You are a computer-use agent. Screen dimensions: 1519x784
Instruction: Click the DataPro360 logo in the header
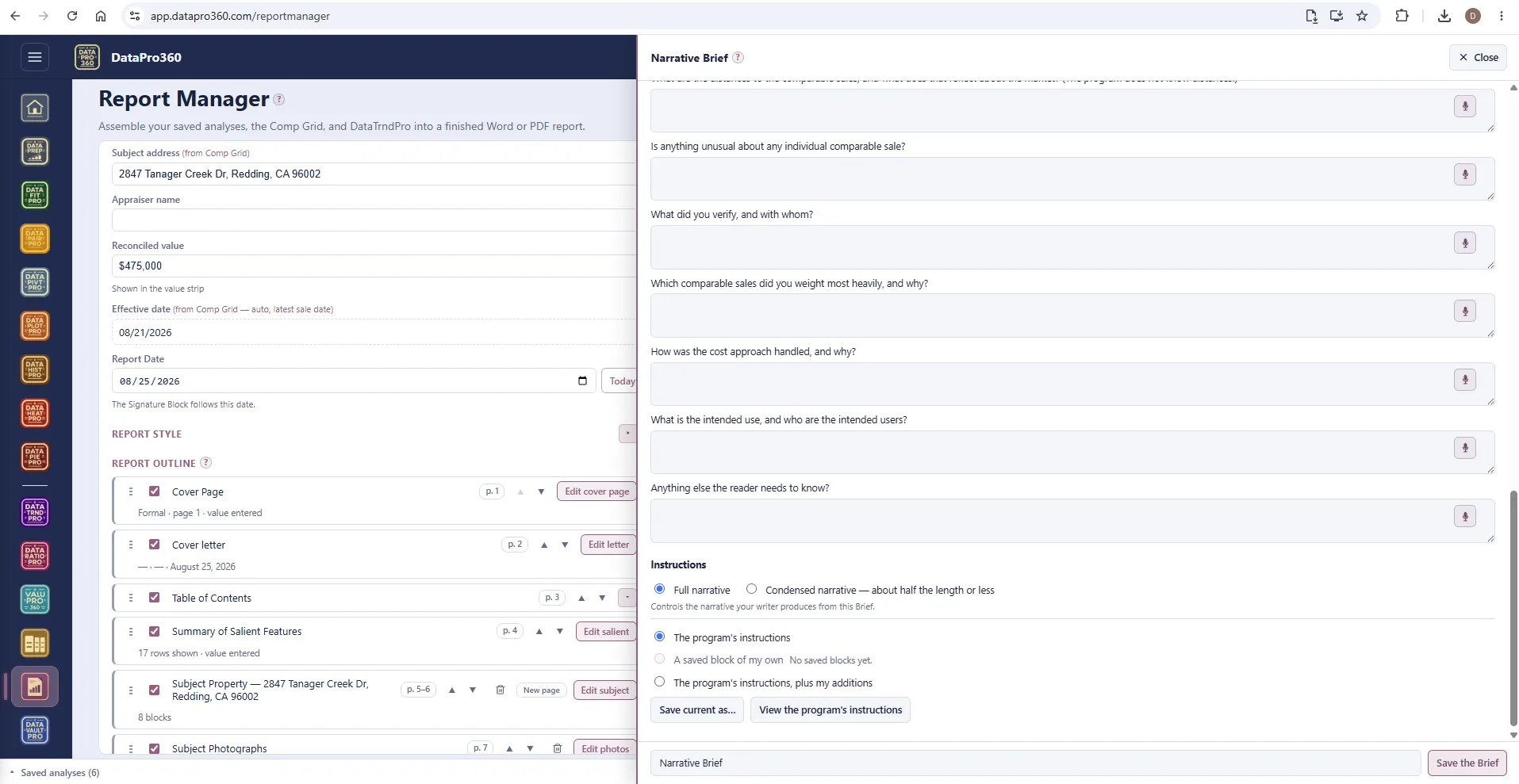87,57
